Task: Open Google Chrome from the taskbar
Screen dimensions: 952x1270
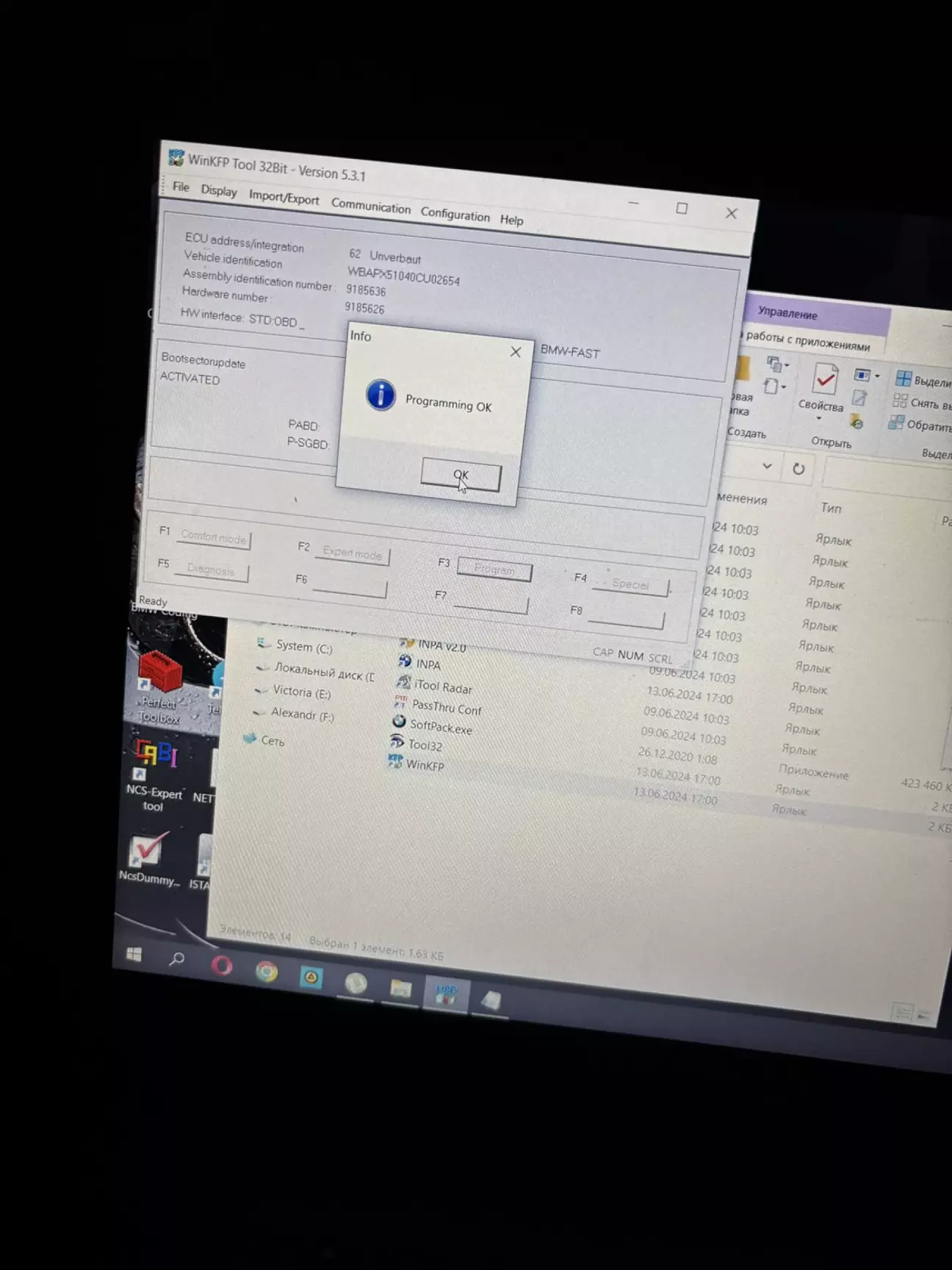Action: click(267, 972)
